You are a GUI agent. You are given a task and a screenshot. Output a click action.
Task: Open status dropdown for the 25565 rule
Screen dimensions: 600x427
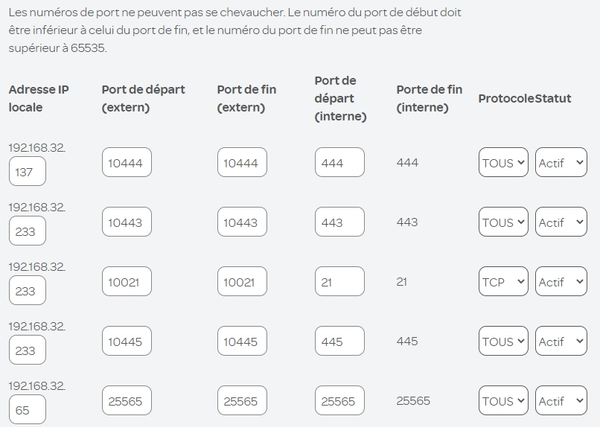(x=561, y=402)
